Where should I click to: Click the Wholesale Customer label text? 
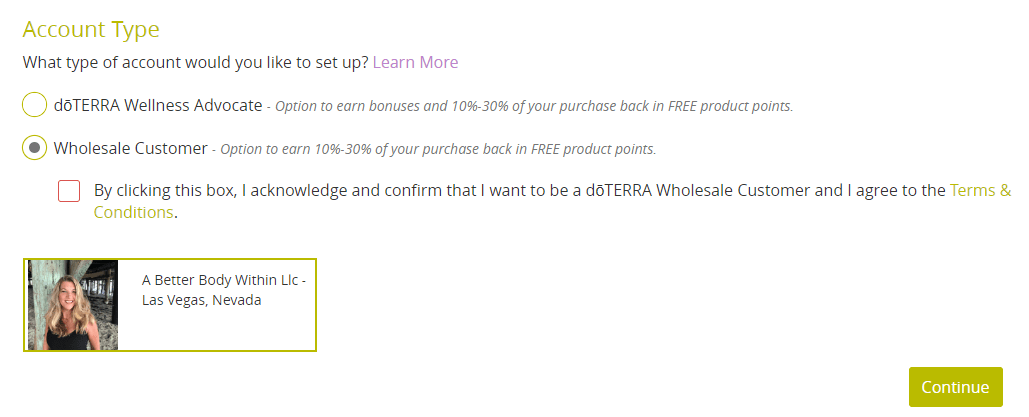131,148
